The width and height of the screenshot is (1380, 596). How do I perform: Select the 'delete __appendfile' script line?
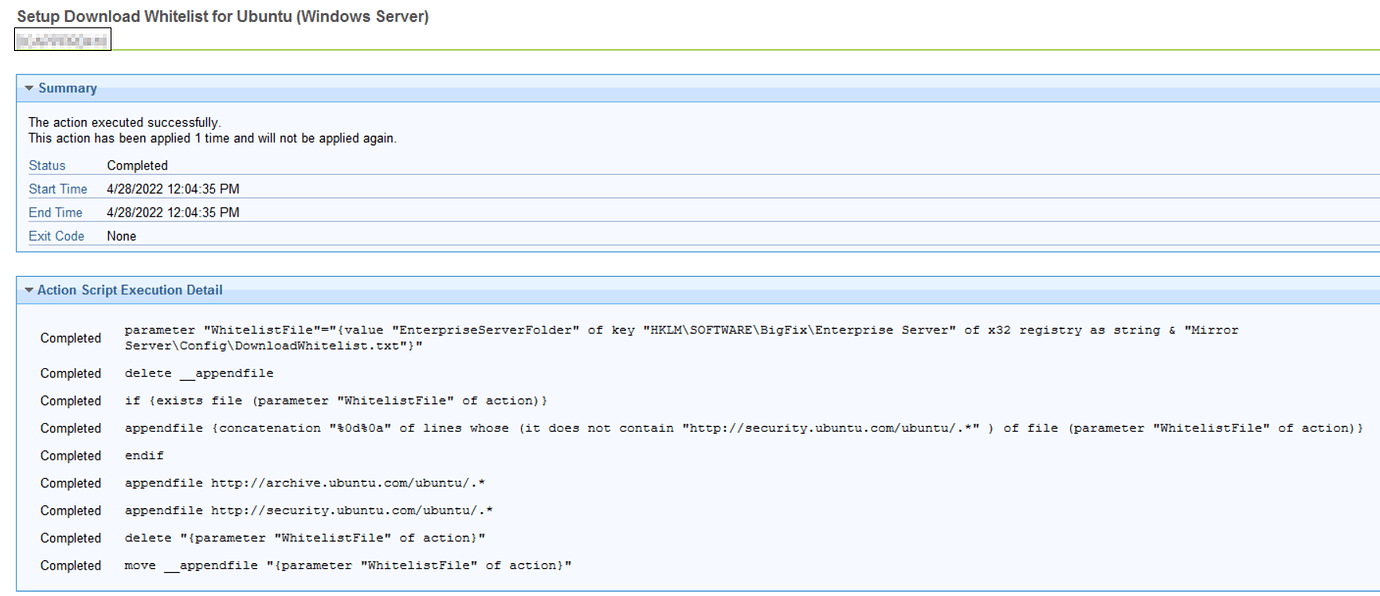pyautogui.click(x=199, y=374)
